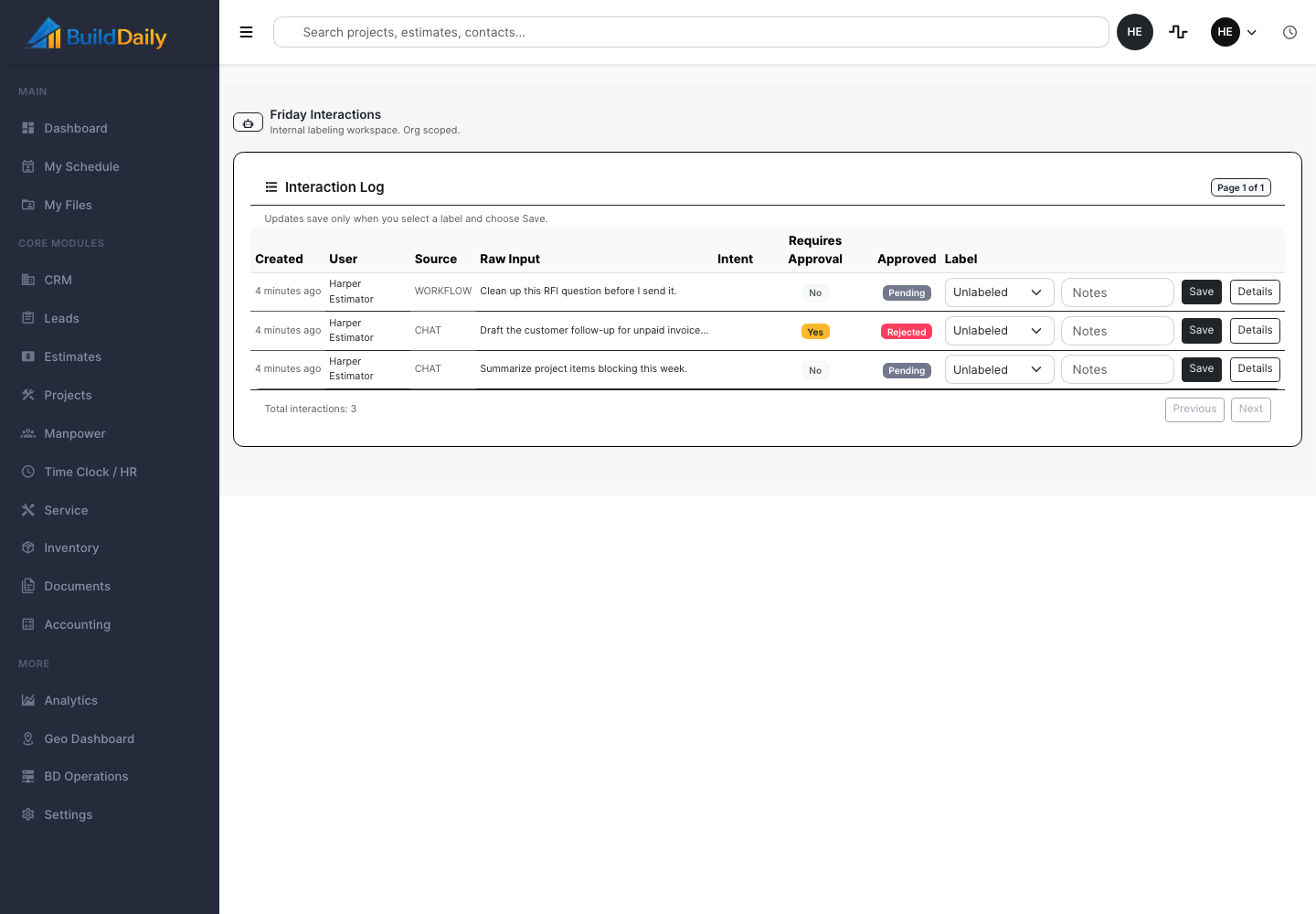This screenshot has height=914, width=1316.
Task: Open label dropdown for unpaid invoice row
Action: [999, 331]
